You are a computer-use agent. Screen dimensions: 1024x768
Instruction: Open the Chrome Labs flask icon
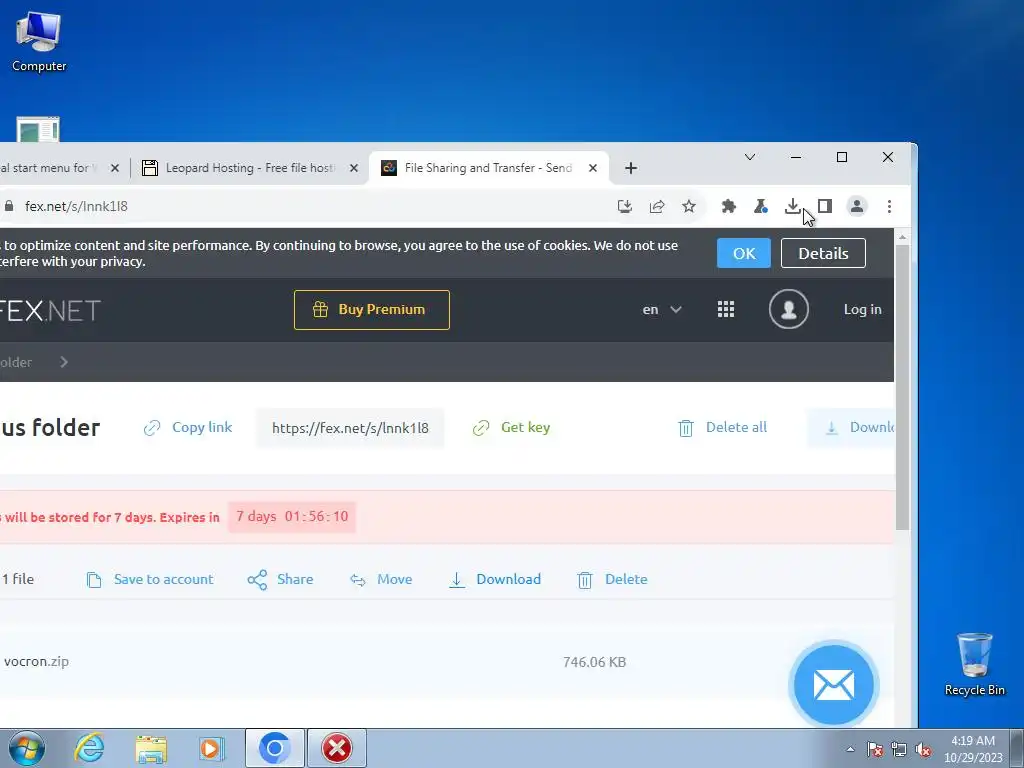[761, 206]
